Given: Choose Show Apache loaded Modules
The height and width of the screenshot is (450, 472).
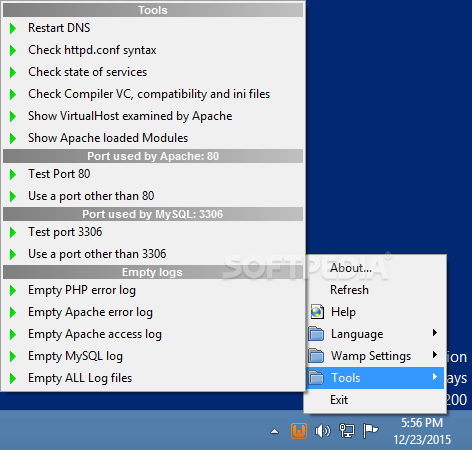Looking at the screenshot, I should pos(153,138).
